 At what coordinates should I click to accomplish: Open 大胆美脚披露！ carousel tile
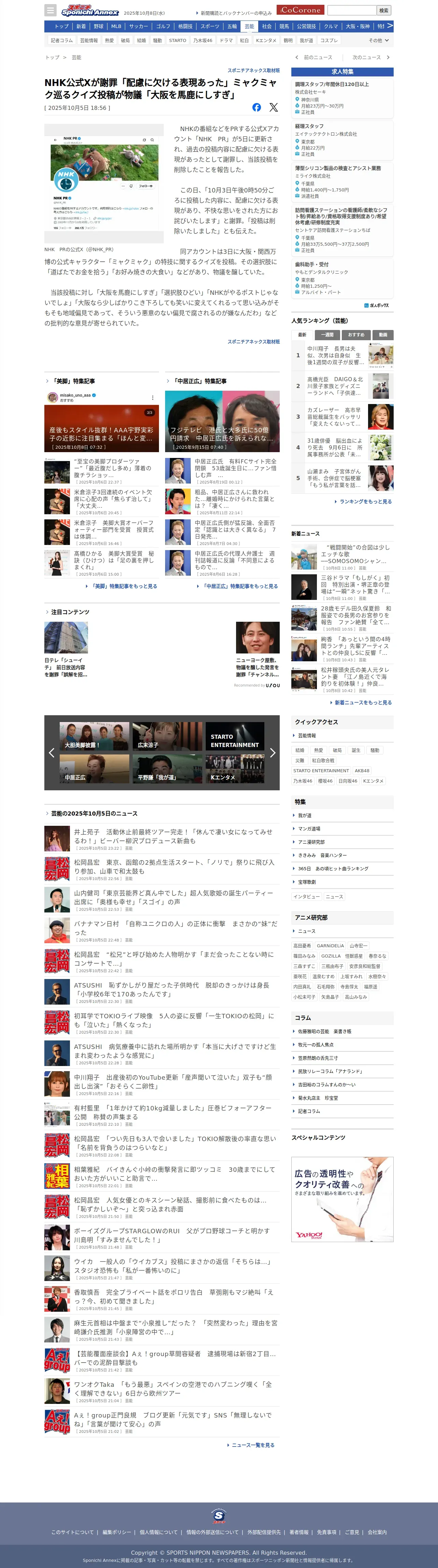(x=94, y=736)
